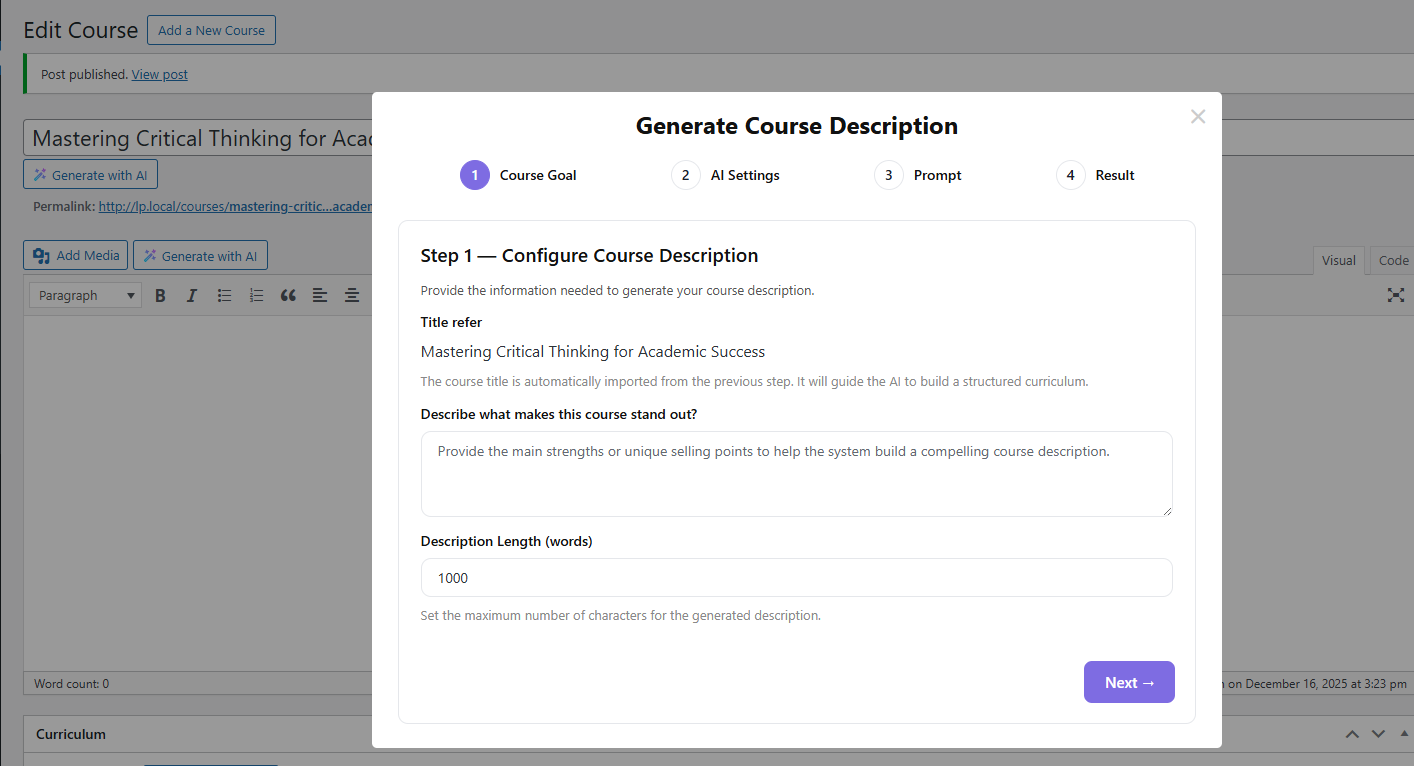1414x766 pixels.
Task: Toggle fullscreen editor mode icon
Action: tap(1396, 295)
